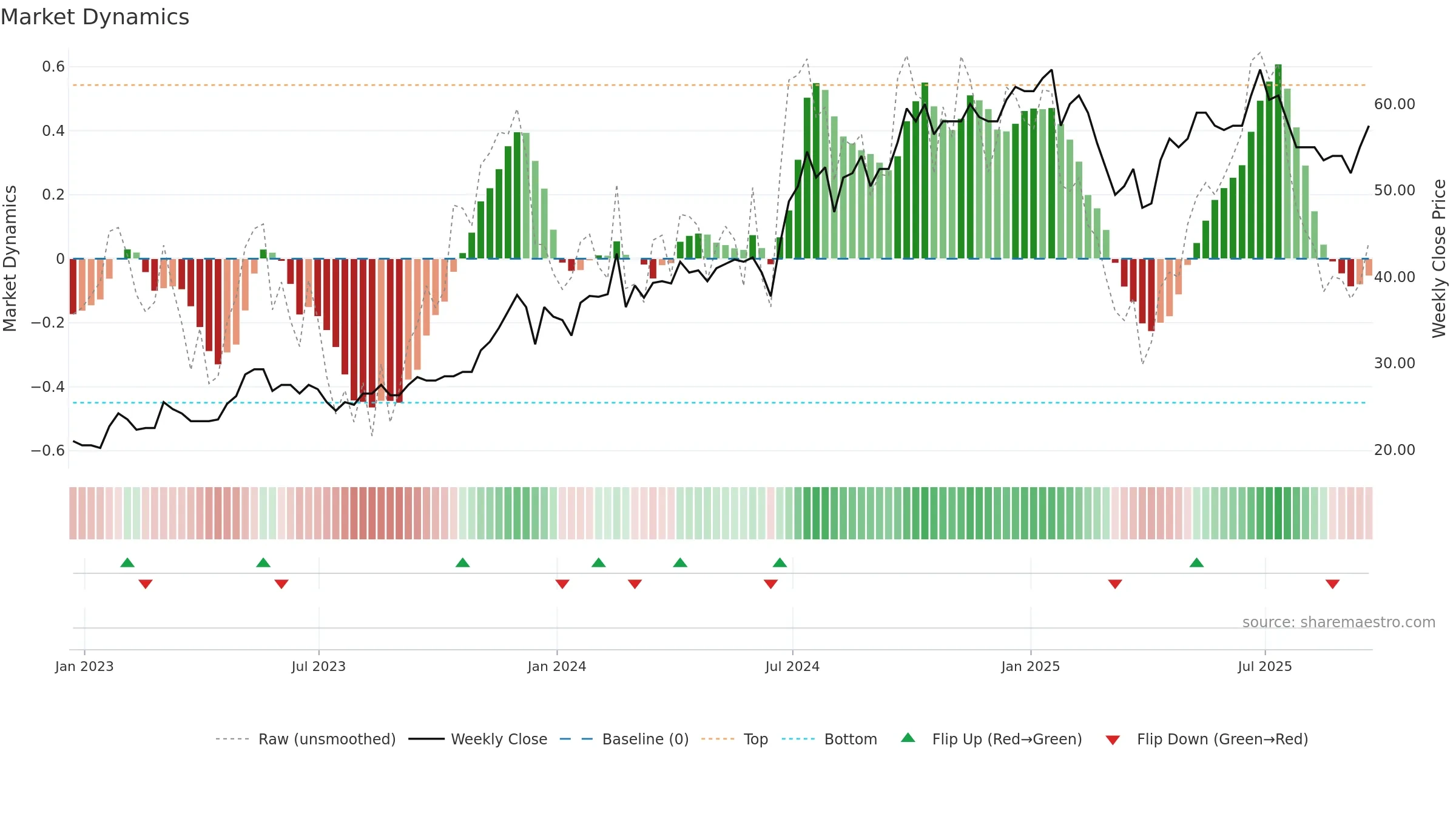Screen dimensions: 1456x819
Task: Click the Flip Down marker just after Jan 2024
Action: 562,584
